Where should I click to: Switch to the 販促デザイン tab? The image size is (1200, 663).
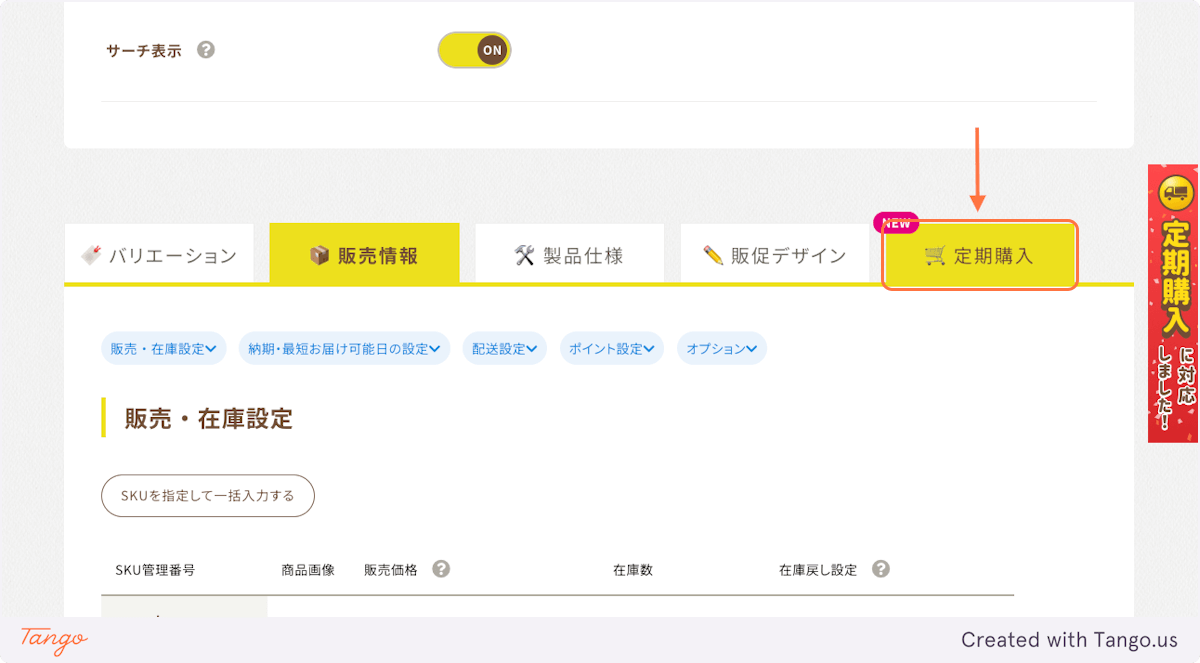775,255
